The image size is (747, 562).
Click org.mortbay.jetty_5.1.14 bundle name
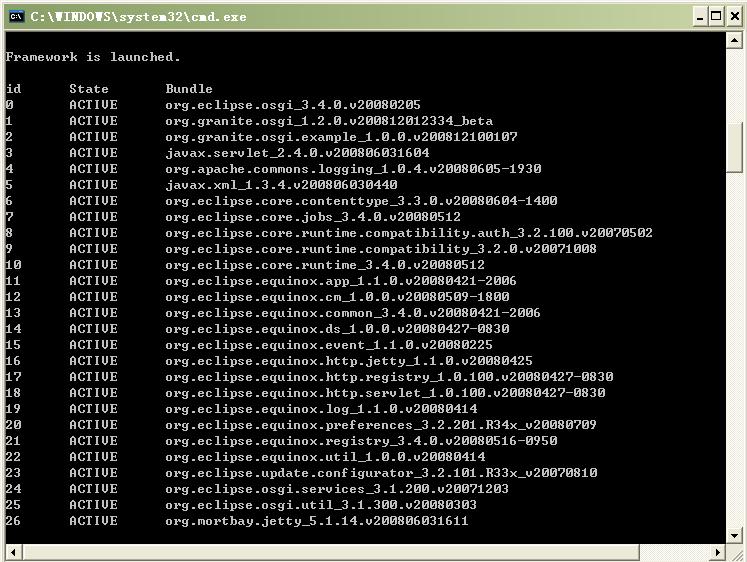[317, 521]
